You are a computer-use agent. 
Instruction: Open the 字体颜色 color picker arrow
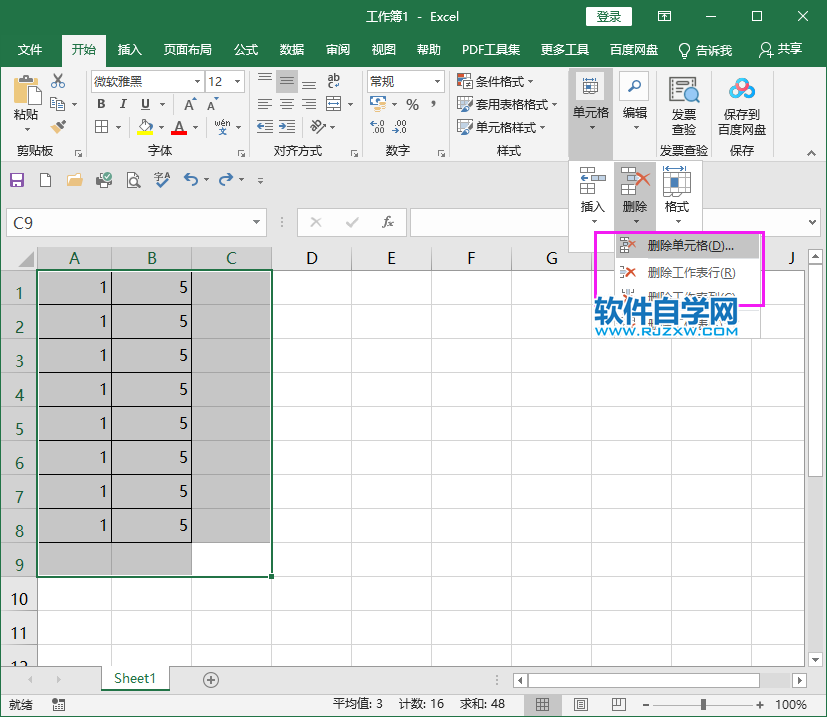[193, 126]
